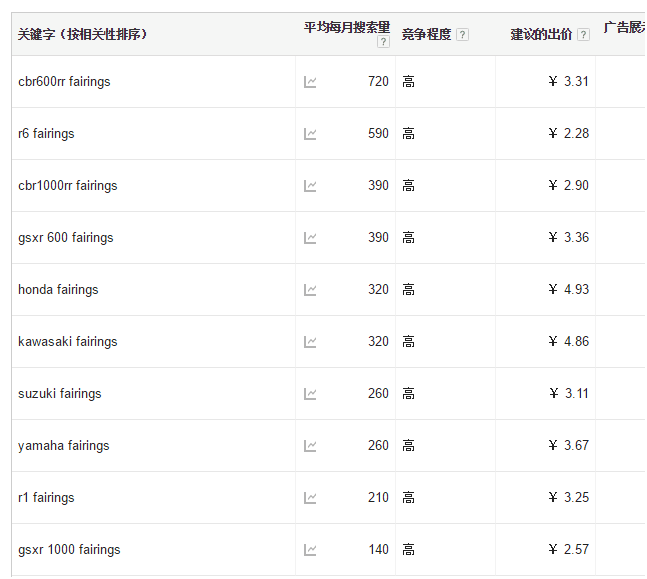Open the gsxr 1000 fairings trend chart

(310, 550)
